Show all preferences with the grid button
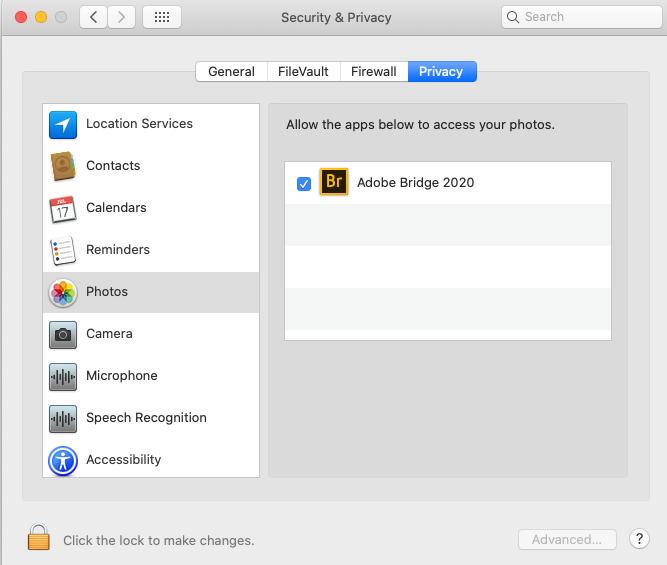 pos(162,17)
